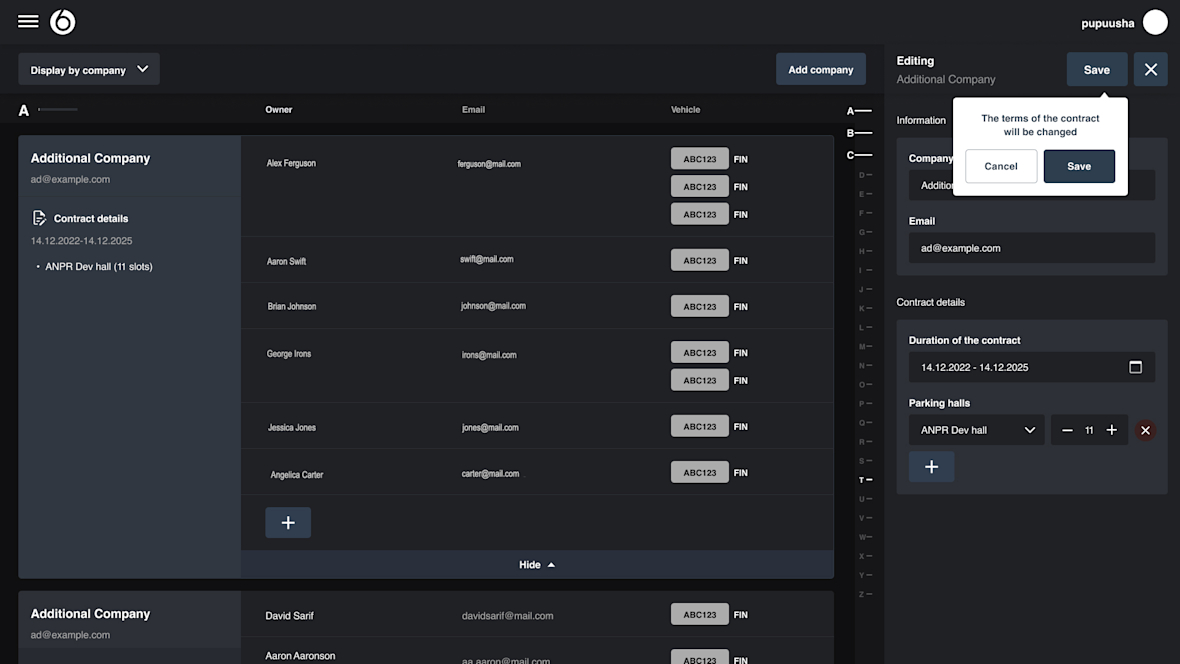This screenshot has height=664, width=1180.
Task: Cancel the contract change confirmation
Action: pos(1001,166)
